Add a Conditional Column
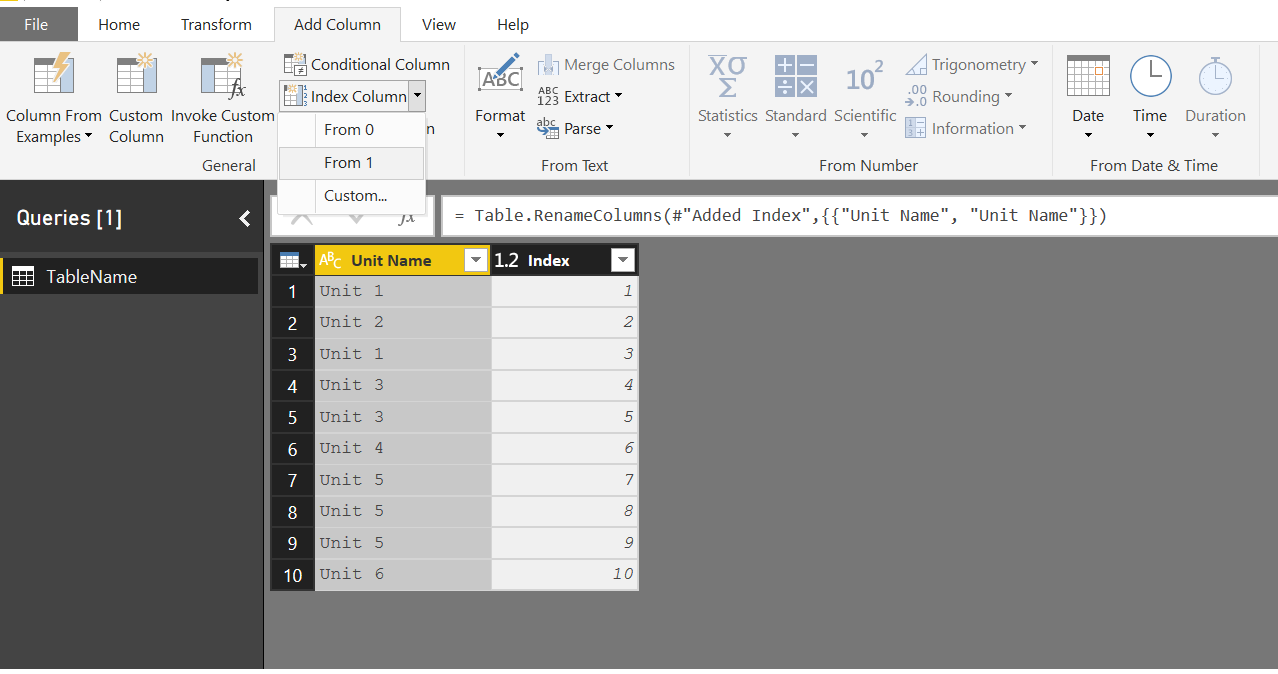The image size is (1278, 674). coord(367,64)
